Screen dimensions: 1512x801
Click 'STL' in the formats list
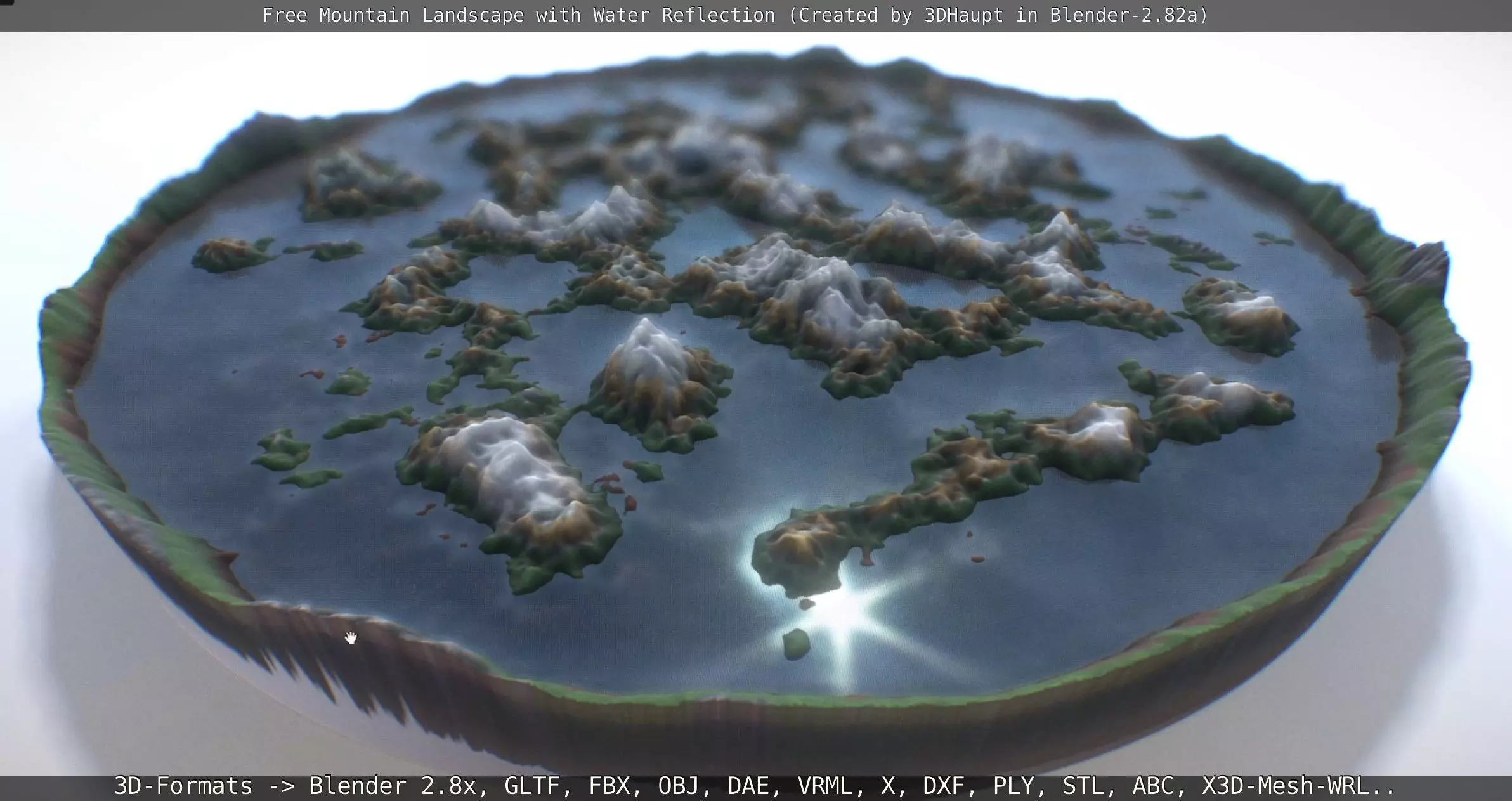1083,786
